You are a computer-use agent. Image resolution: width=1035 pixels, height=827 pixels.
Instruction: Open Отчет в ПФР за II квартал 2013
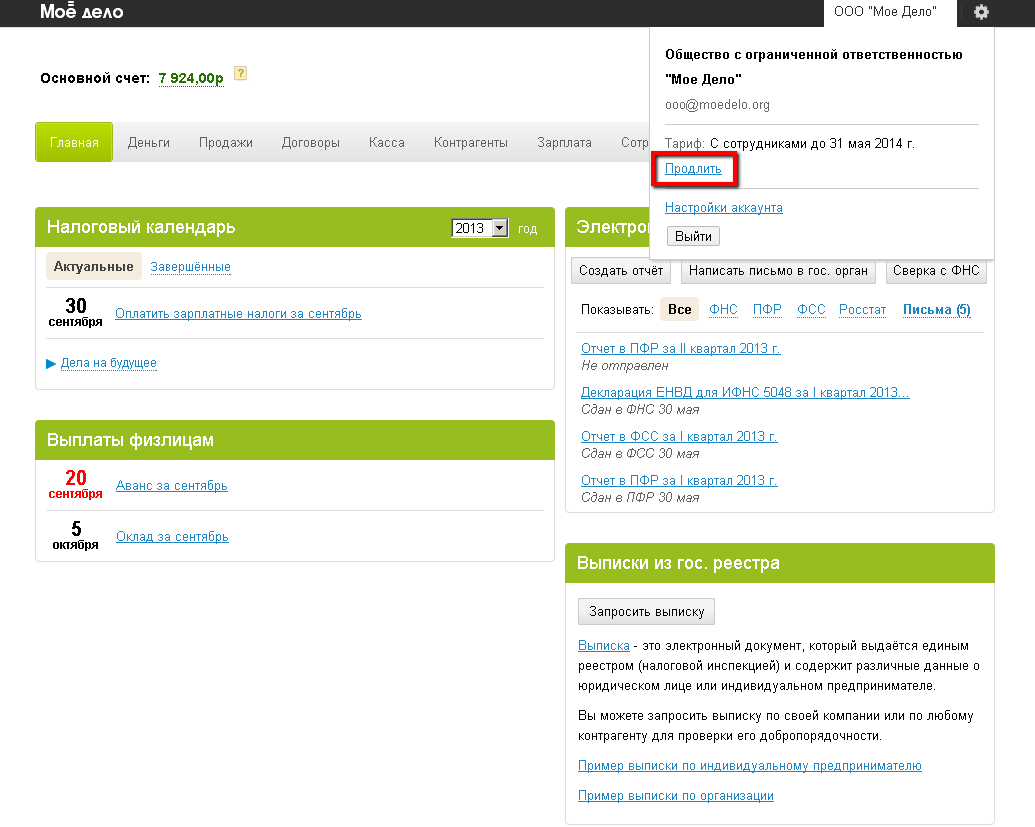tap(681, 348)
